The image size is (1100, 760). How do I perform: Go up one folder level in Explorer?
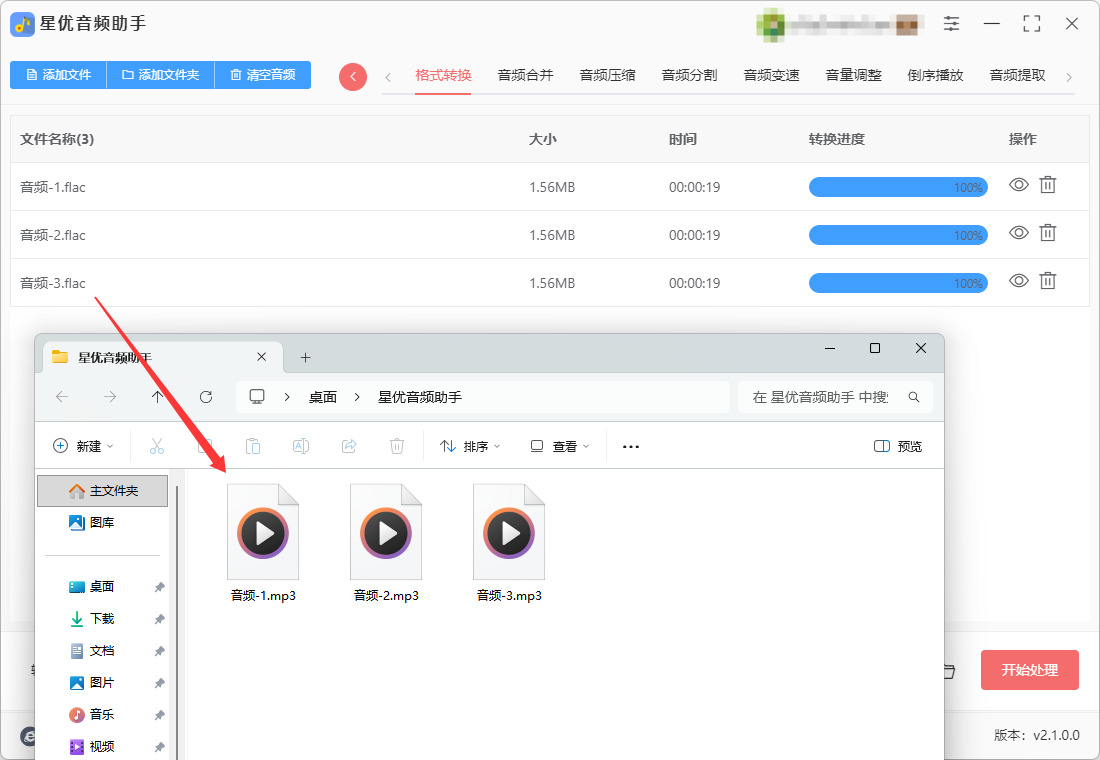point(157,397)
